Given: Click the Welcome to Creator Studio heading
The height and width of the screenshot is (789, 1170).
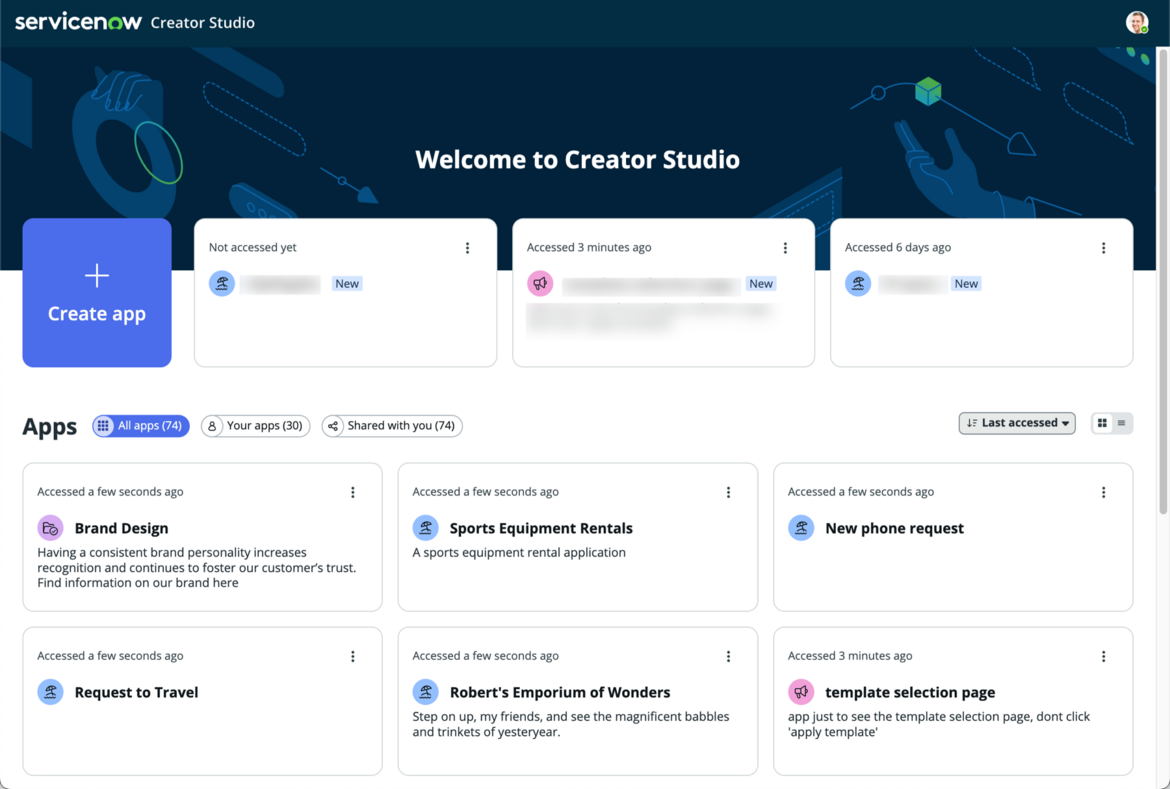Looking at the screenshot, I should (x=578, y=159).
